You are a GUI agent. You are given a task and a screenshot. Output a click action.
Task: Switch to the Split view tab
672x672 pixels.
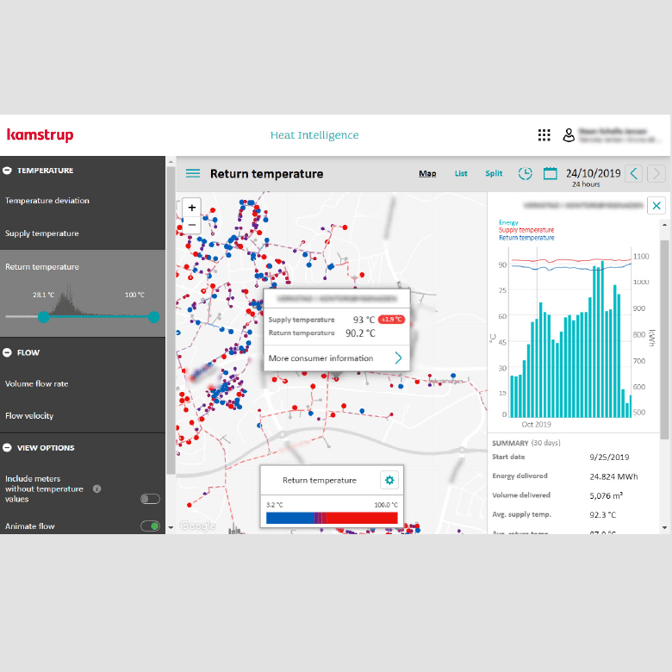pyautogui.click(x=494, y=173)
